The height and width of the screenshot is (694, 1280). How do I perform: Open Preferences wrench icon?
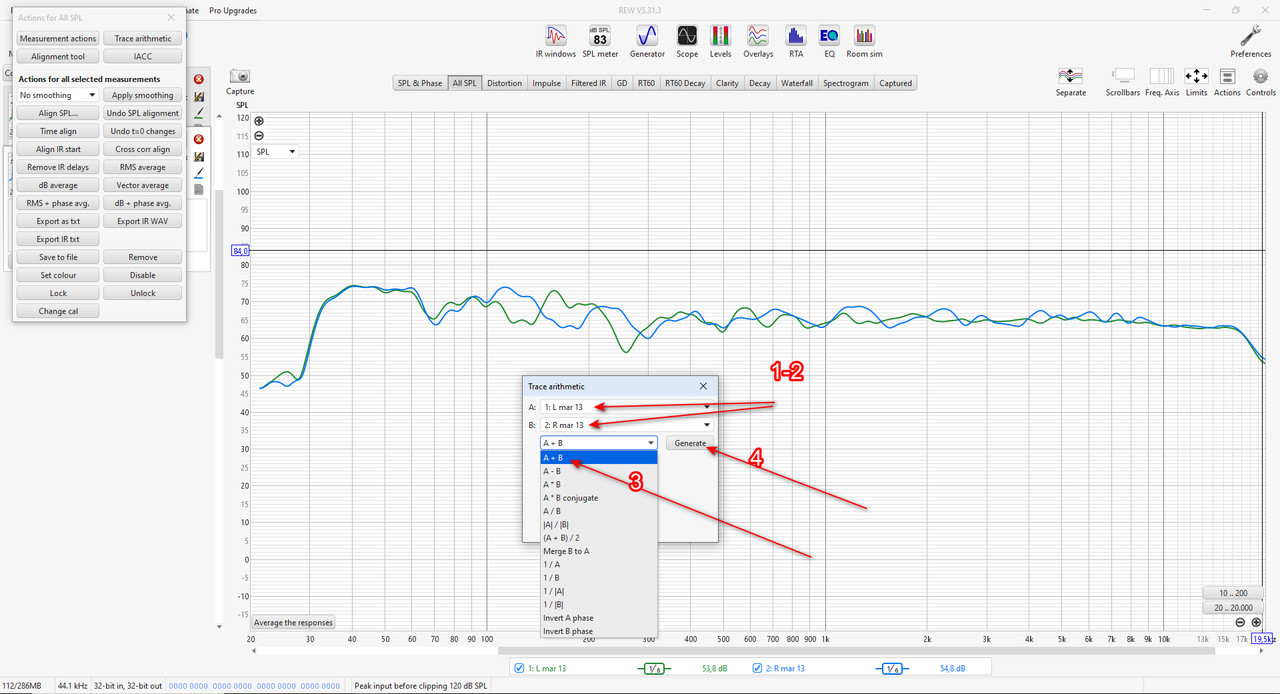(1250, 41)
